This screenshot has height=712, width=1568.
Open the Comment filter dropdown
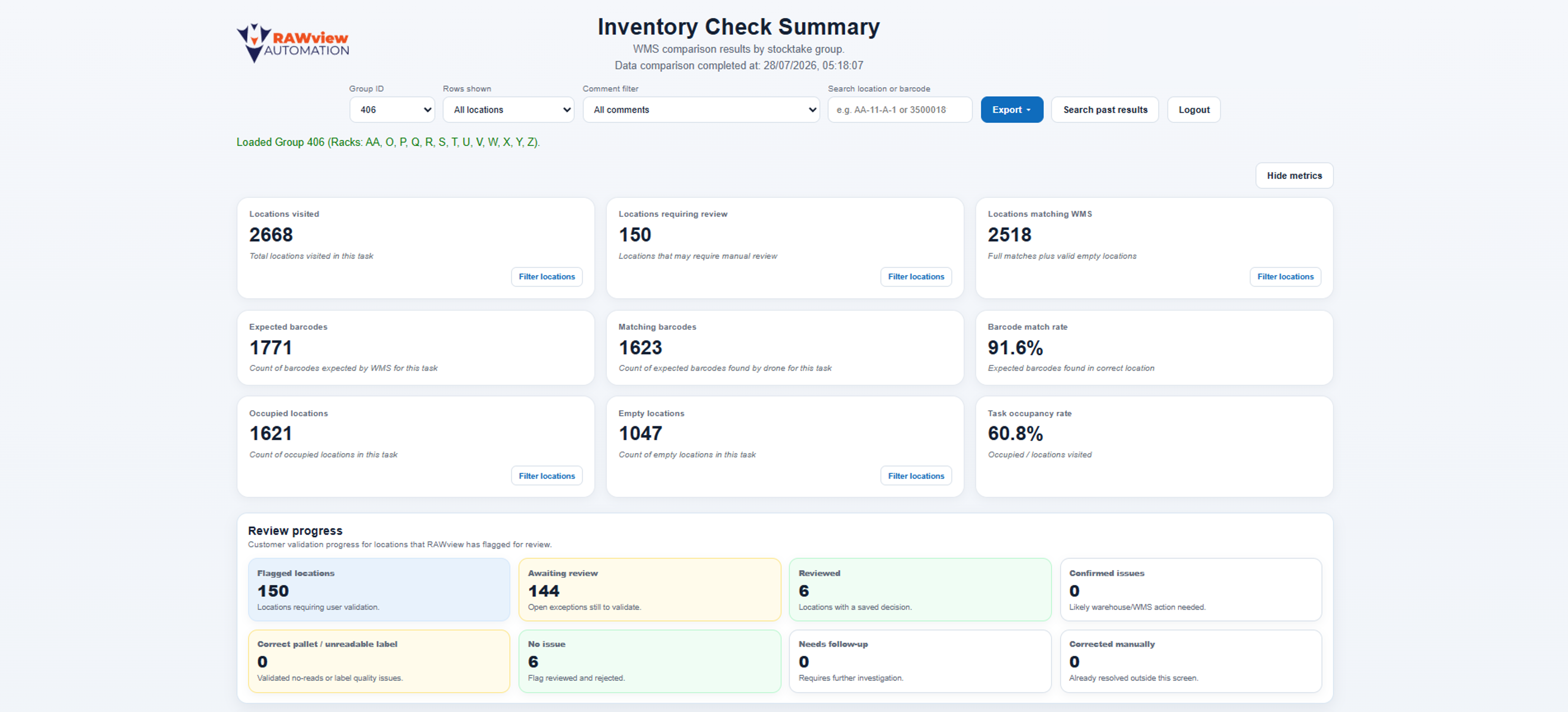(x=701, y=110)
